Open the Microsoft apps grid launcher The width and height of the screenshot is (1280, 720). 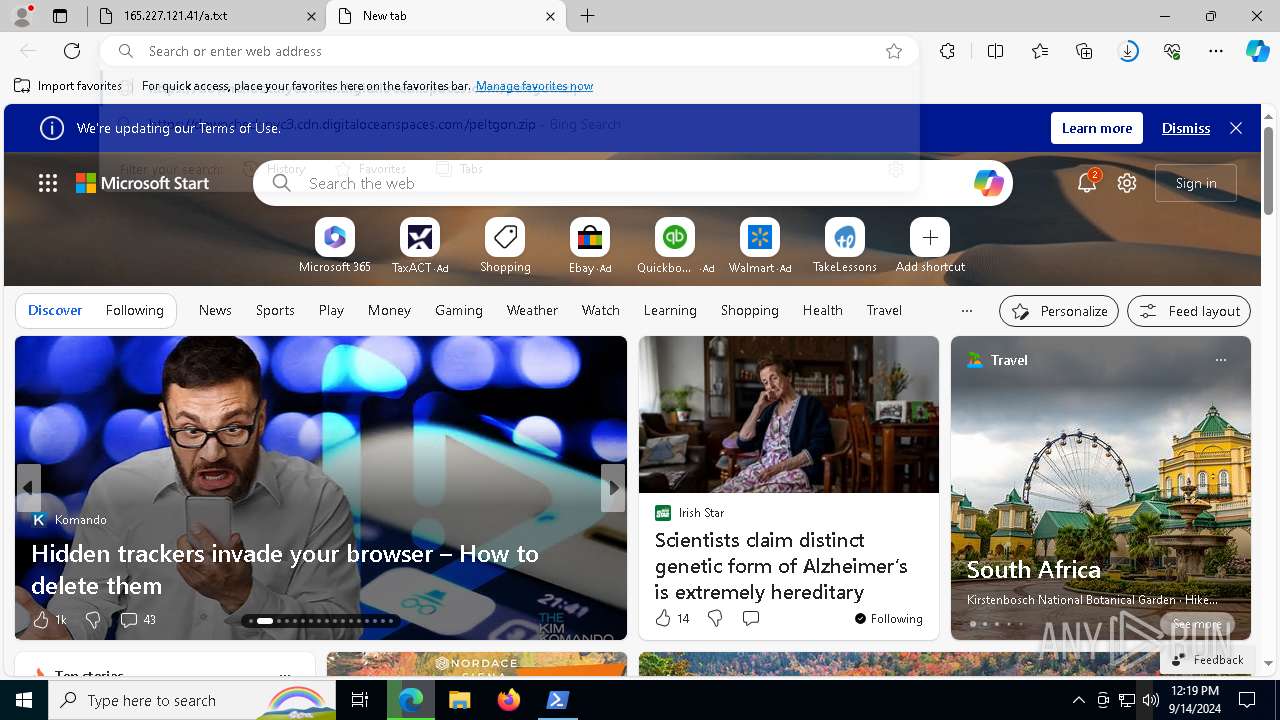point(48,183)
